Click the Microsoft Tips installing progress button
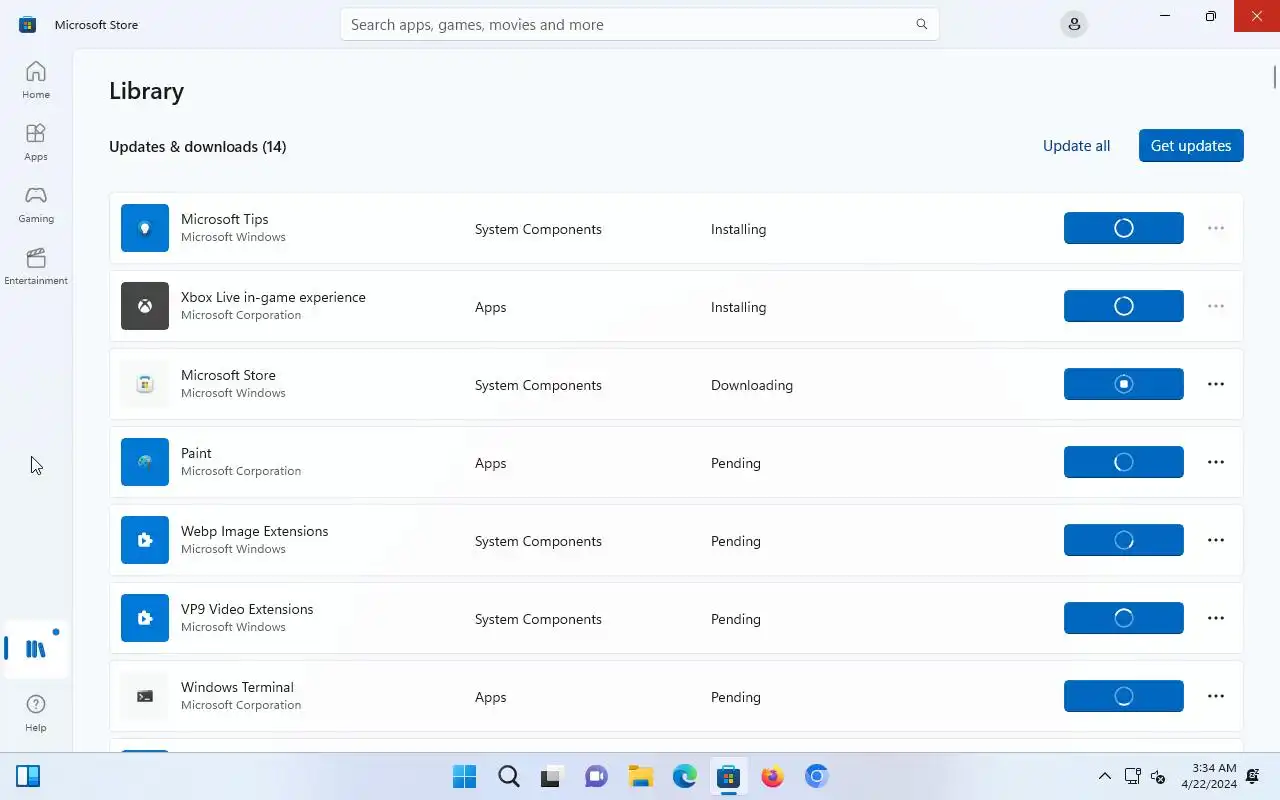Screen dimensions: 1280x800 (1124, 228)
